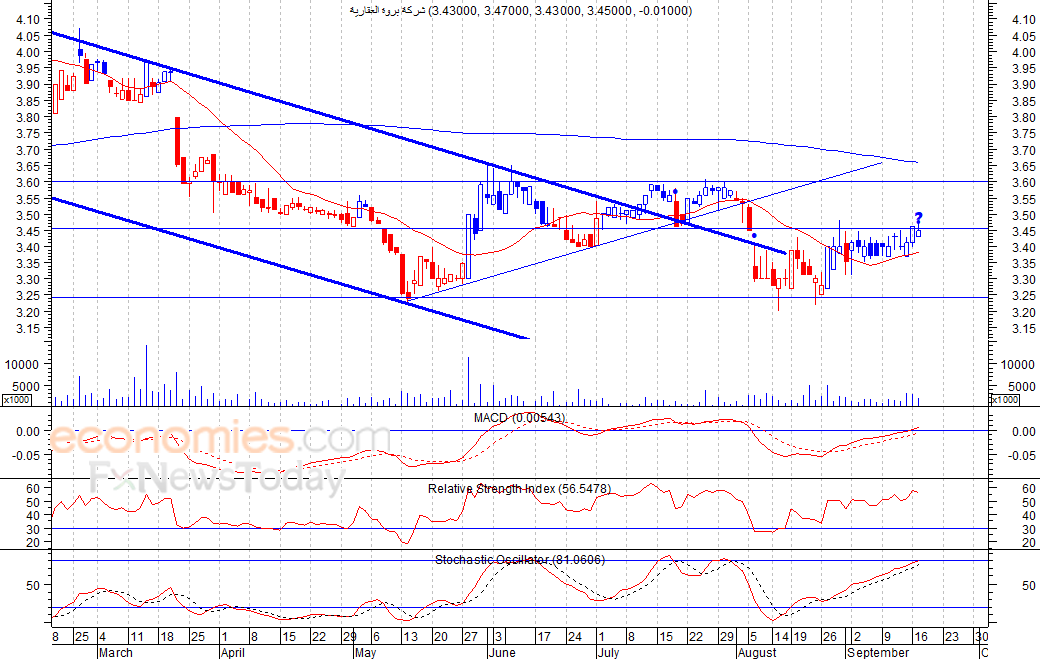Screen dimensions: 1040x659
Task: Click the Stochastic Oscillator (81.0606) label
Action: (x=519, y=560)
